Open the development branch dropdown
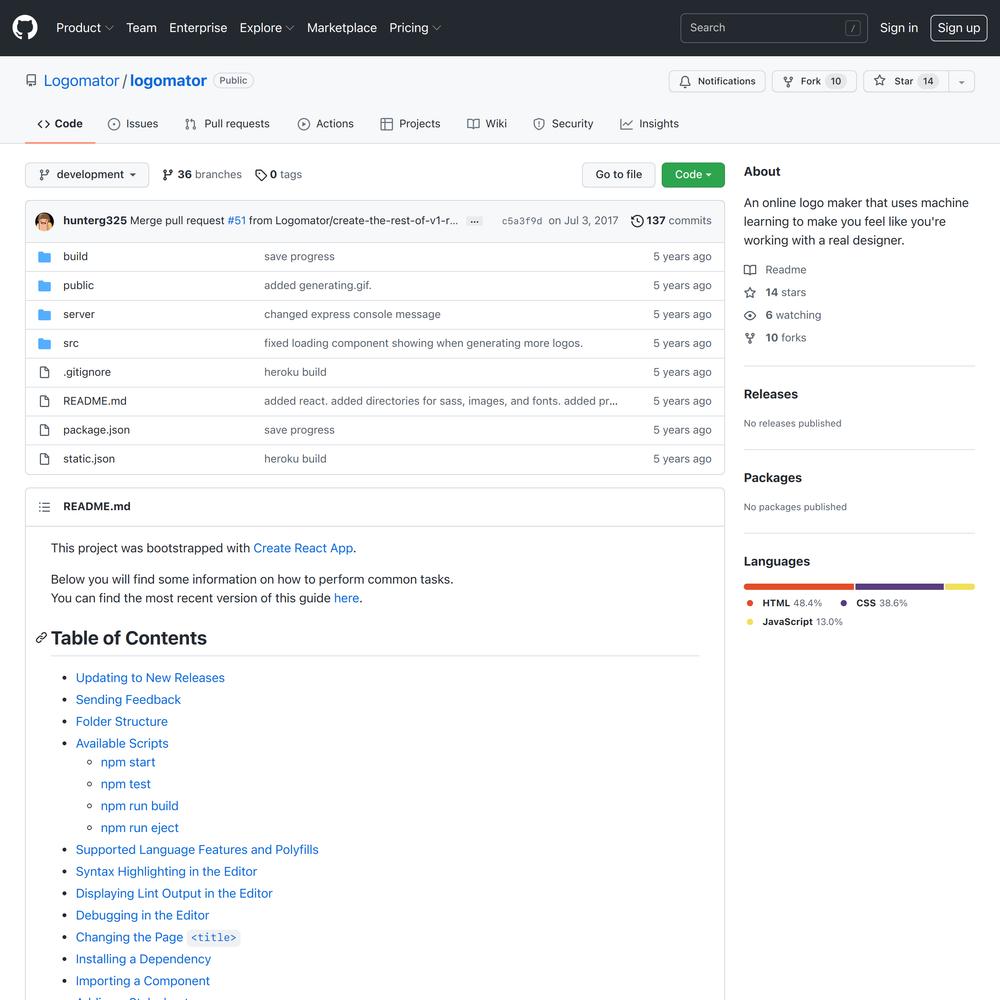The width and height of the screenshot is (1000, 1000). pyautogui.click(x=87, y=175)
